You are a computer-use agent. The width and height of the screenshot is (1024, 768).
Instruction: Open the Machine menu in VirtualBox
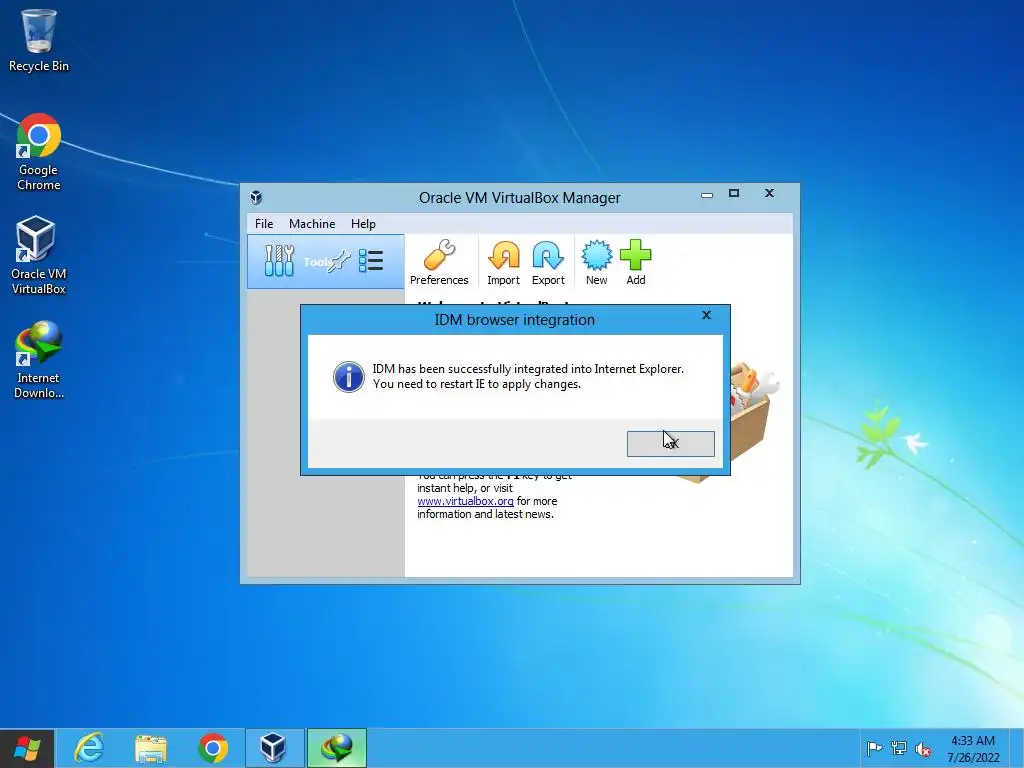312,223
